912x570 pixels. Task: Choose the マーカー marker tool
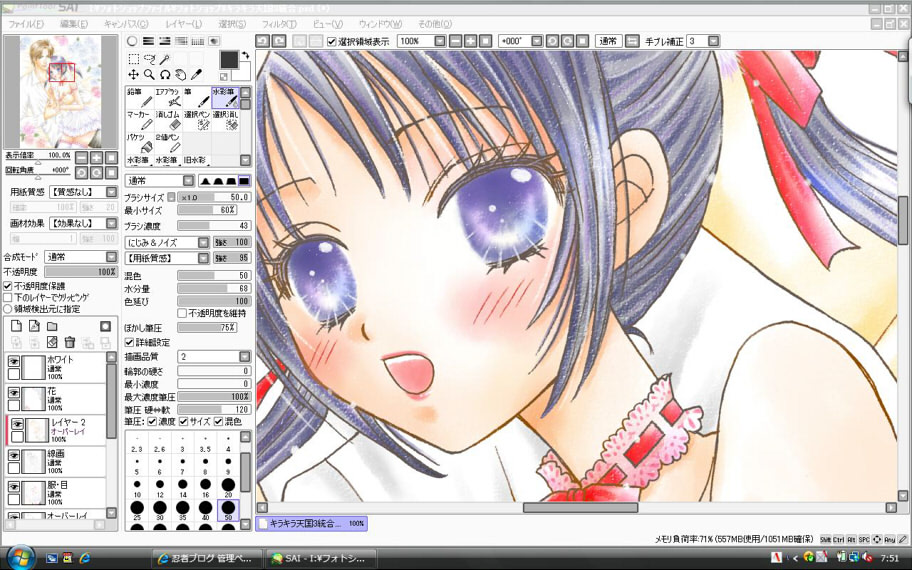[140, 120]
